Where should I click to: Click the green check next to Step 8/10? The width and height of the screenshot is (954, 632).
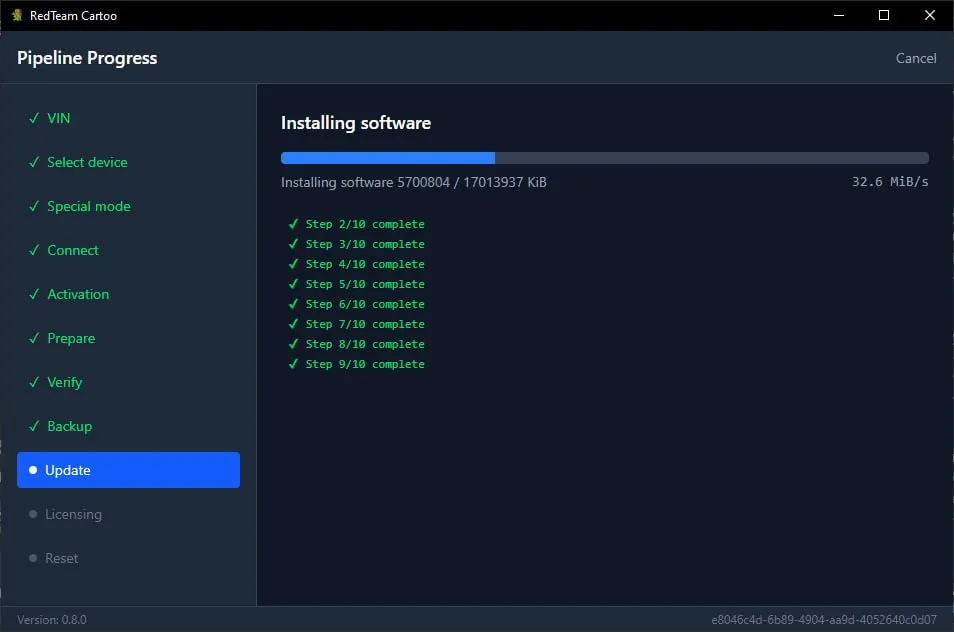point(293,344)
